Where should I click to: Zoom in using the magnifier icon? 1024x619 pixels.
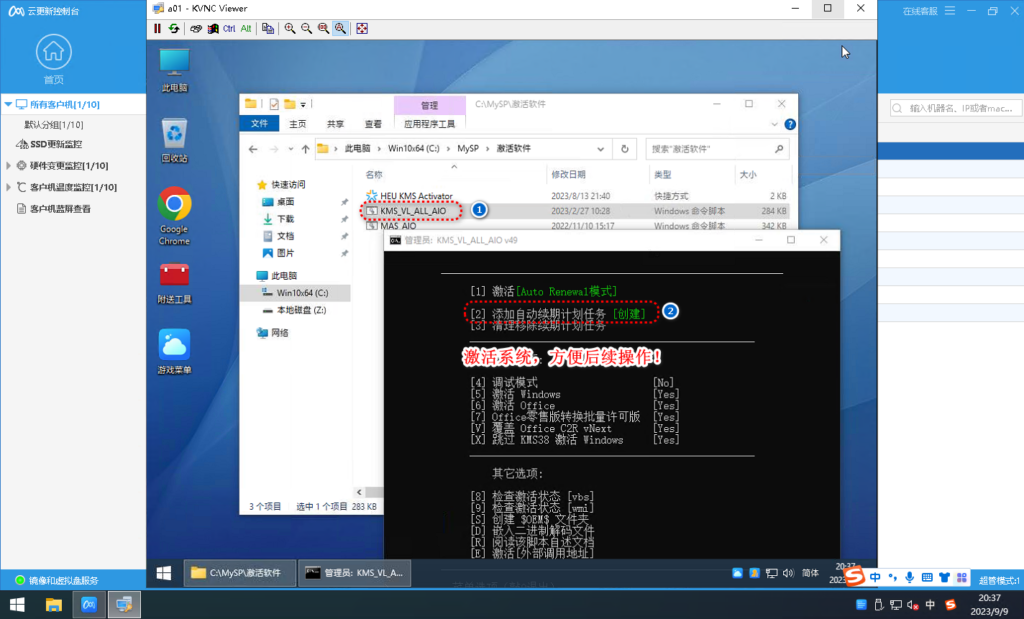point(290,28)
